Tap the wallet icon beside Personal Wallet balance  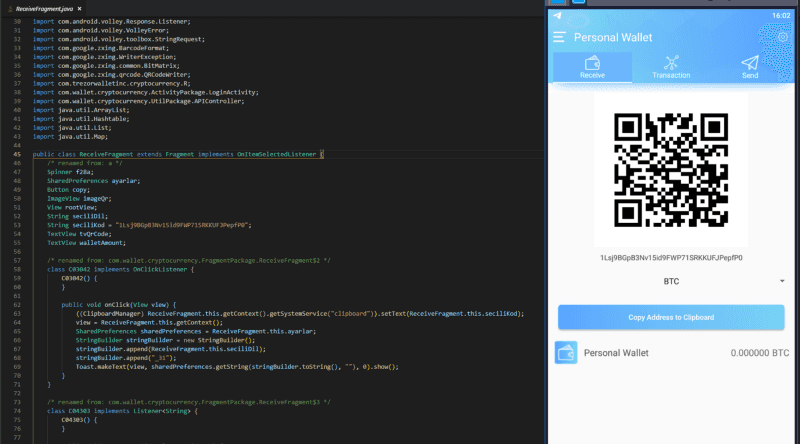(x=566, y=353)
